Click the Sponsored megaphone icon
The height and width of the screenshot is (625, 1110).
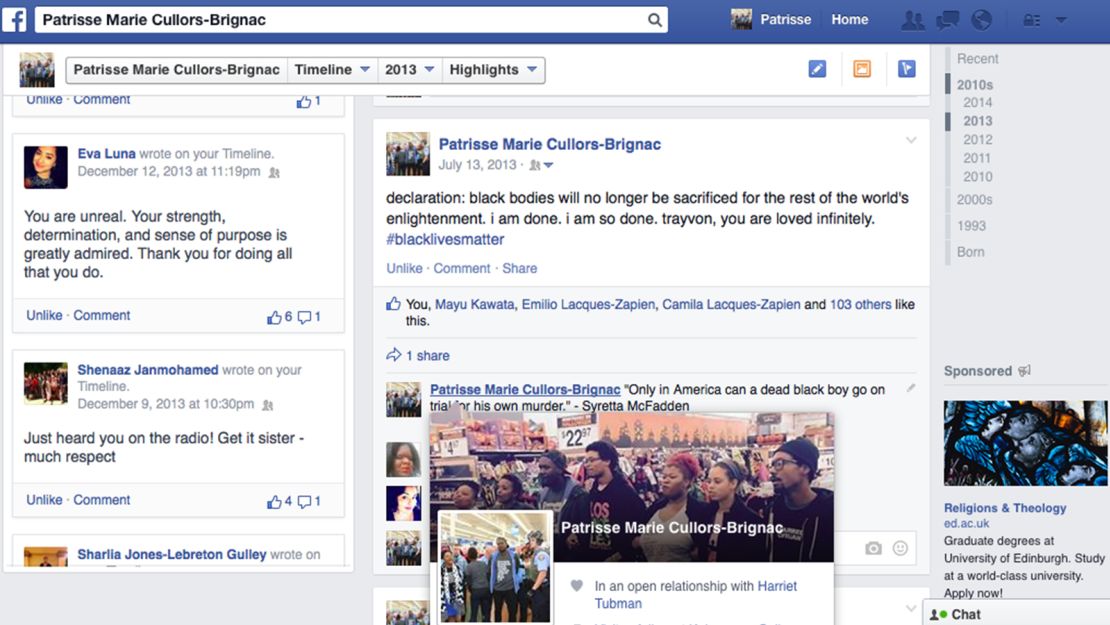pos(1024,370)
